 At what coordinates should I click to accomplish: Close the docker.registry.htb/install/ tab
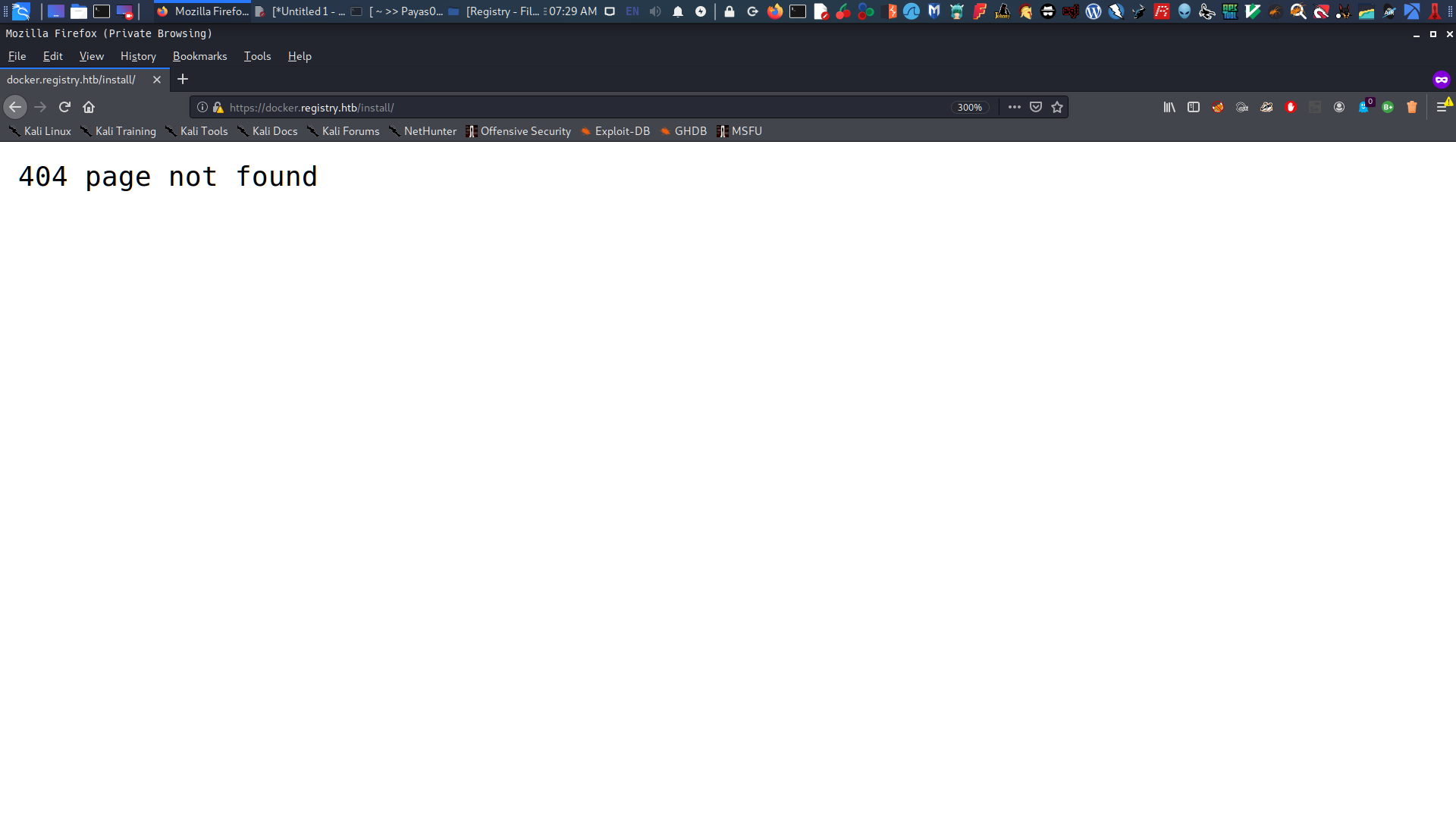157,80
